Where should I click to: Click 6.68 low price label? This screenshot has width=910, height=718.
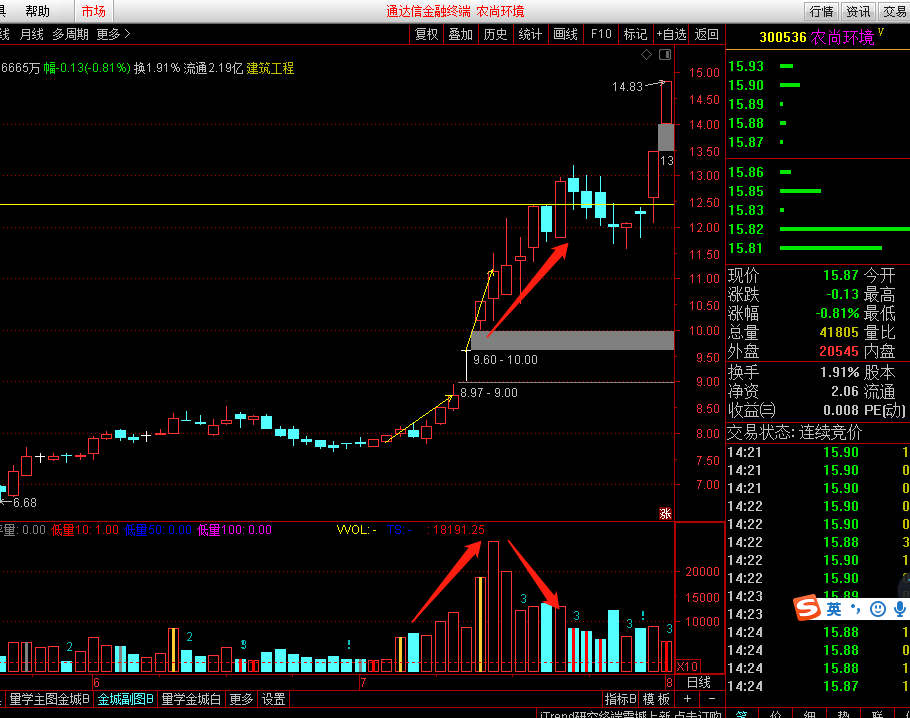click(x=24, y=503)
